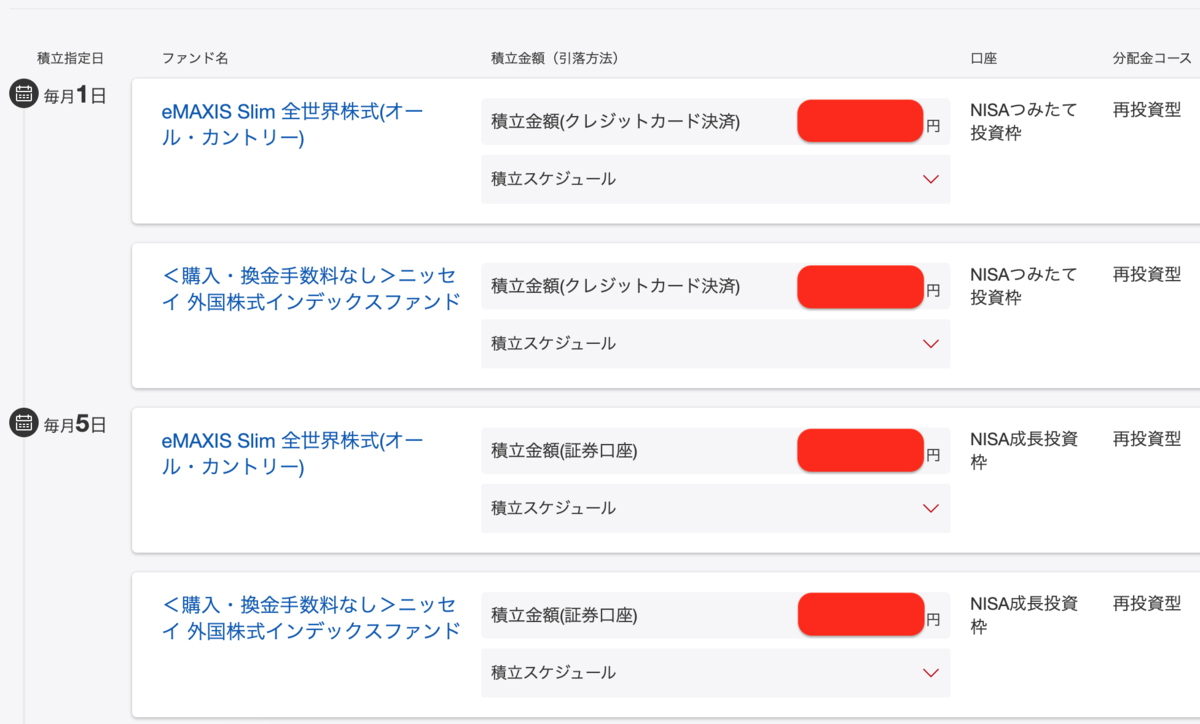Open ニッセイ外国株式インデックスファンド link in 毎月5日 group
The image size is (1200, 724).
click(x=311, y=617)
